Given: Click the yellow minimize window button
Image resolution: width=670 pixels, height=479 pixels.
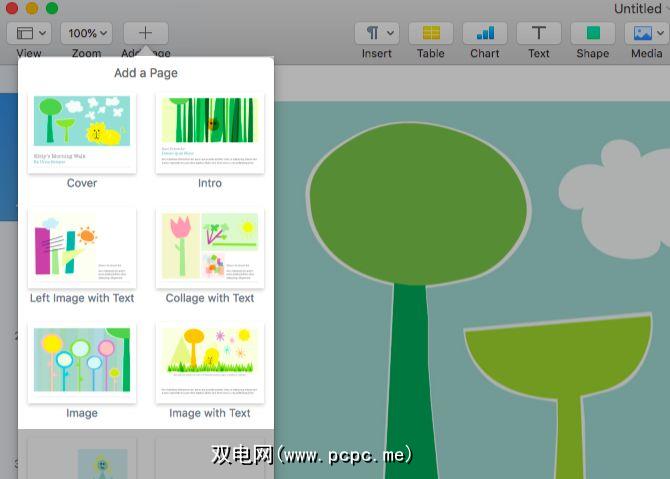Looking at the screenshot, I should point(32,8).
